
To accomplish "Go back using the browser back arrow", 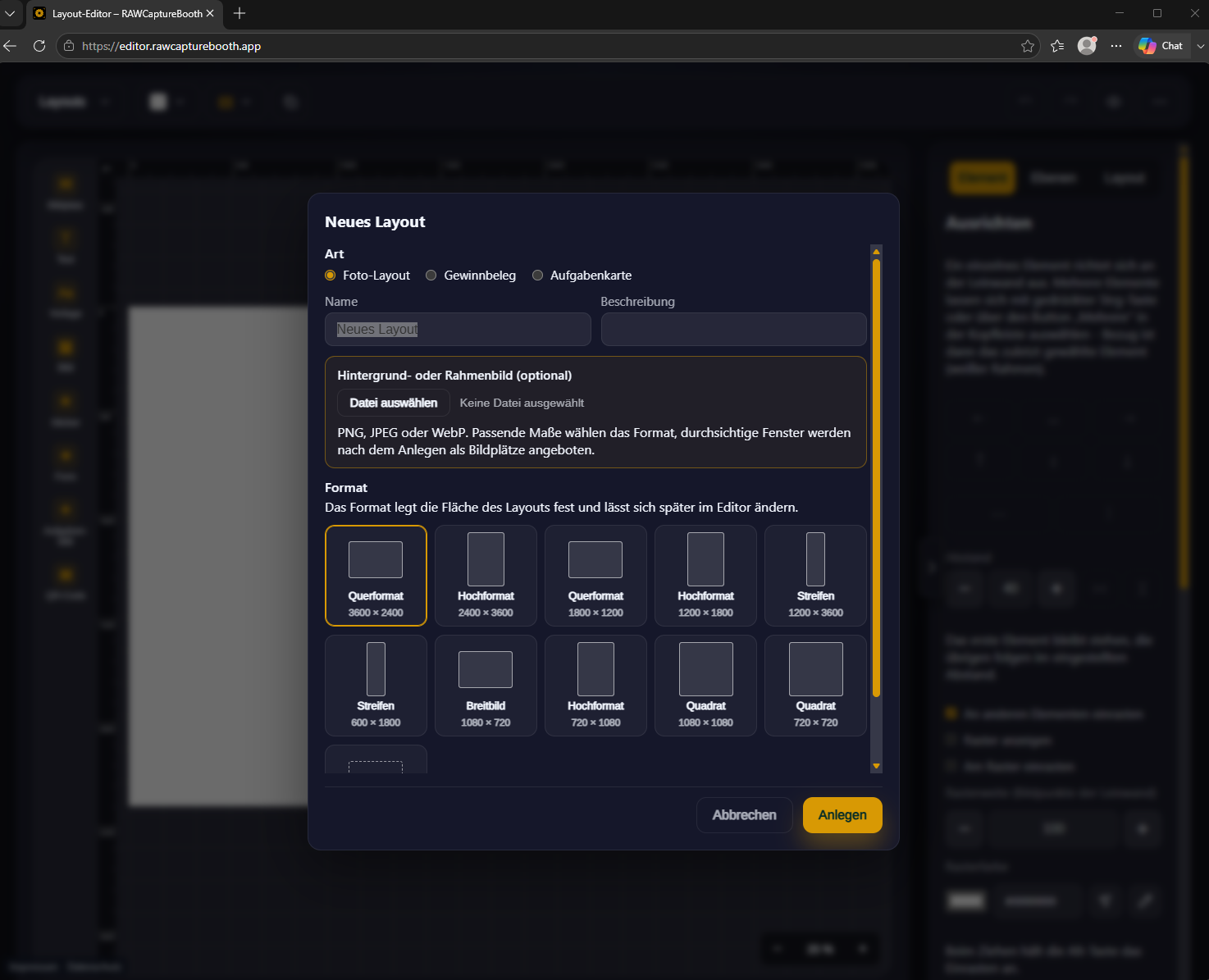I will (11, 46).
